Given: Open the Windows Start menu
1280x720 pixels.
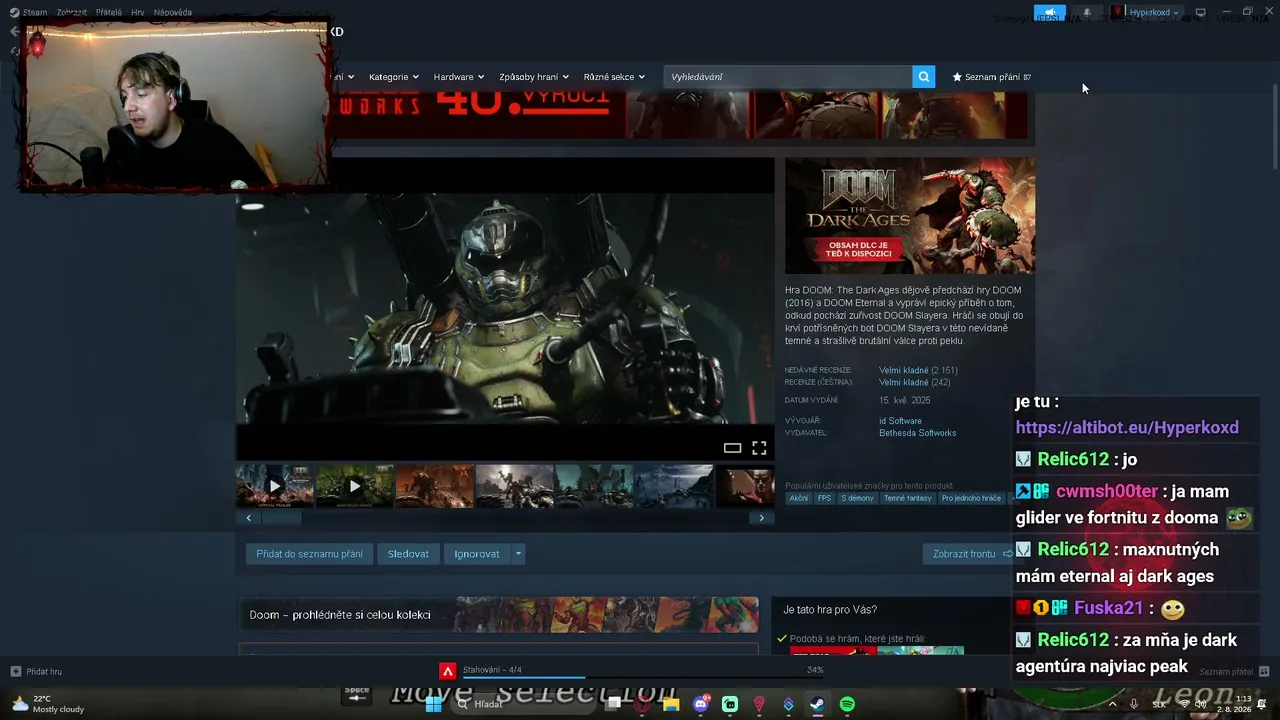Looking at the screenshot, I should tap(434, 704).
